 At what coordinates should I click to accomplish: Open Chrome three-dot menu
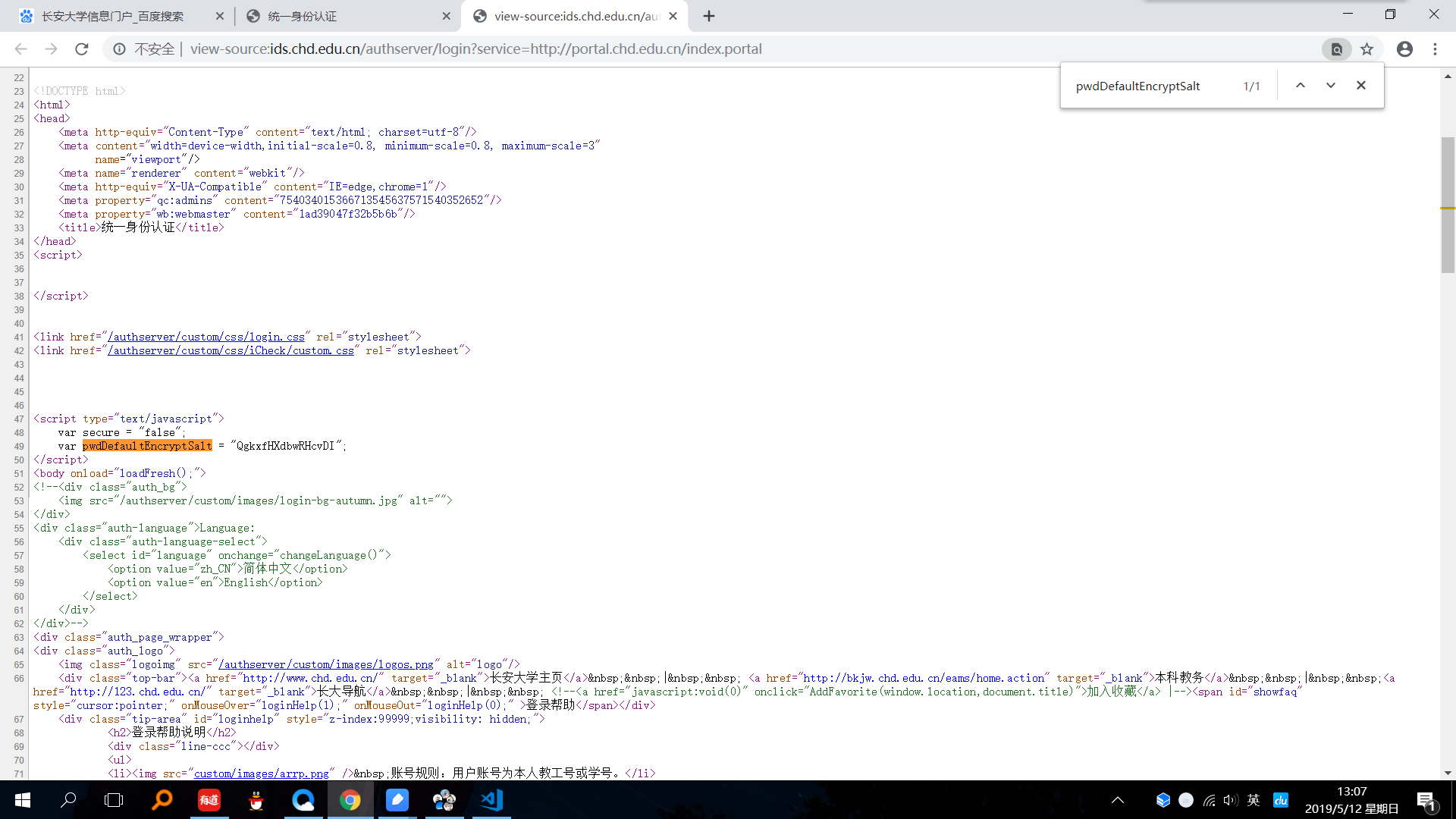click(x=1435, y=49)
